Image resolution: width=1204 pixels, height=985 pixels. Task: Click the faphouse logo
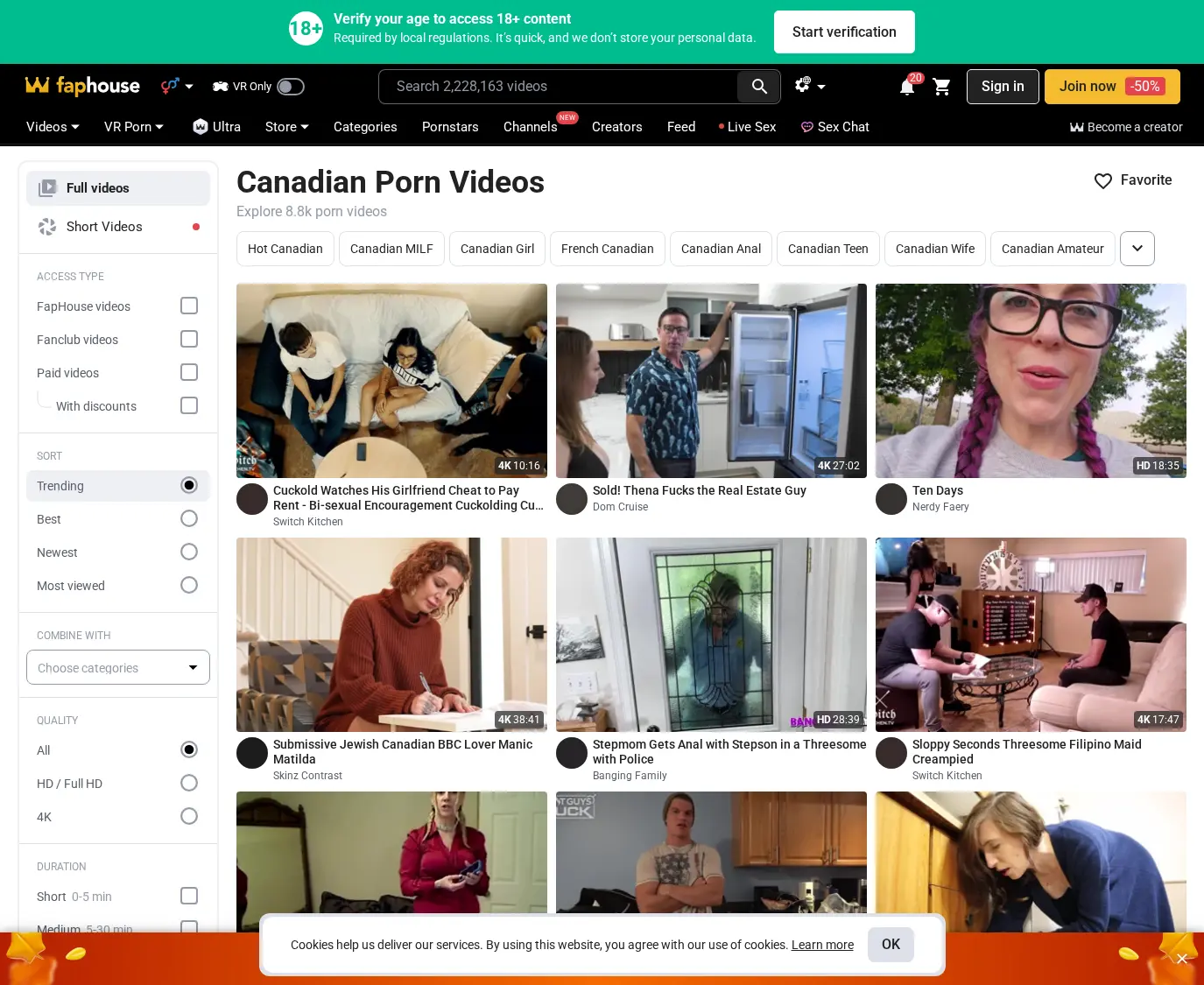click(x=82, y=86)
